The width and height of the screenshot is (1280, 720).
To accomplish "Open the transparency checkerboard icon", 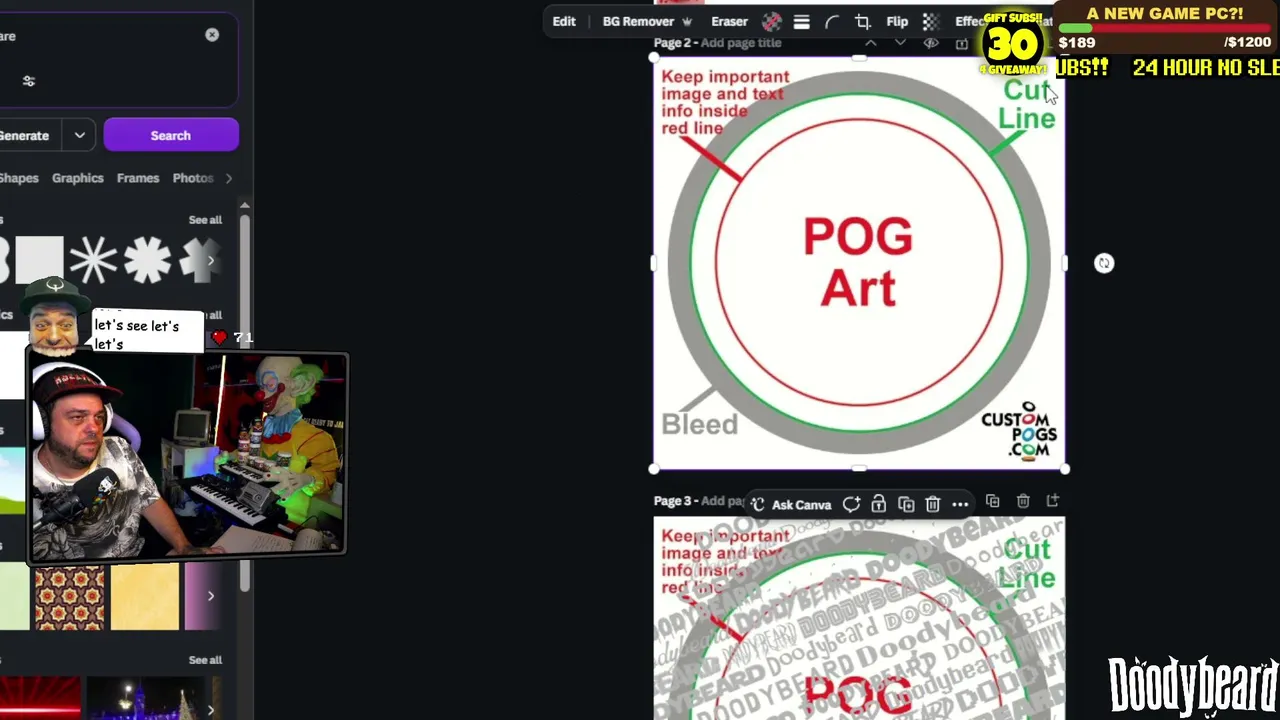I will click(x=930, y=22).
